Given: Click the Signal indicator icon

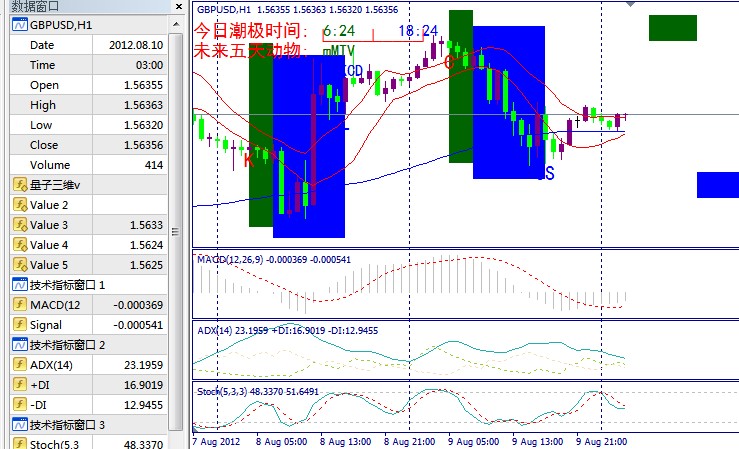Looking at the screenshot, I should pyautogui.click(x=20, y=325).
